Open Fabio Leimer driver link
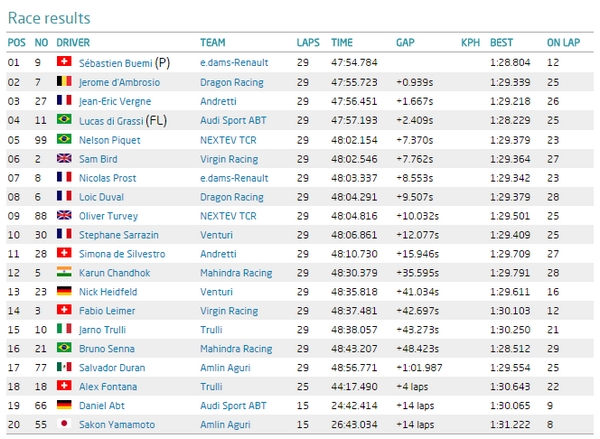The image size is (600, 439). [107, 311]
